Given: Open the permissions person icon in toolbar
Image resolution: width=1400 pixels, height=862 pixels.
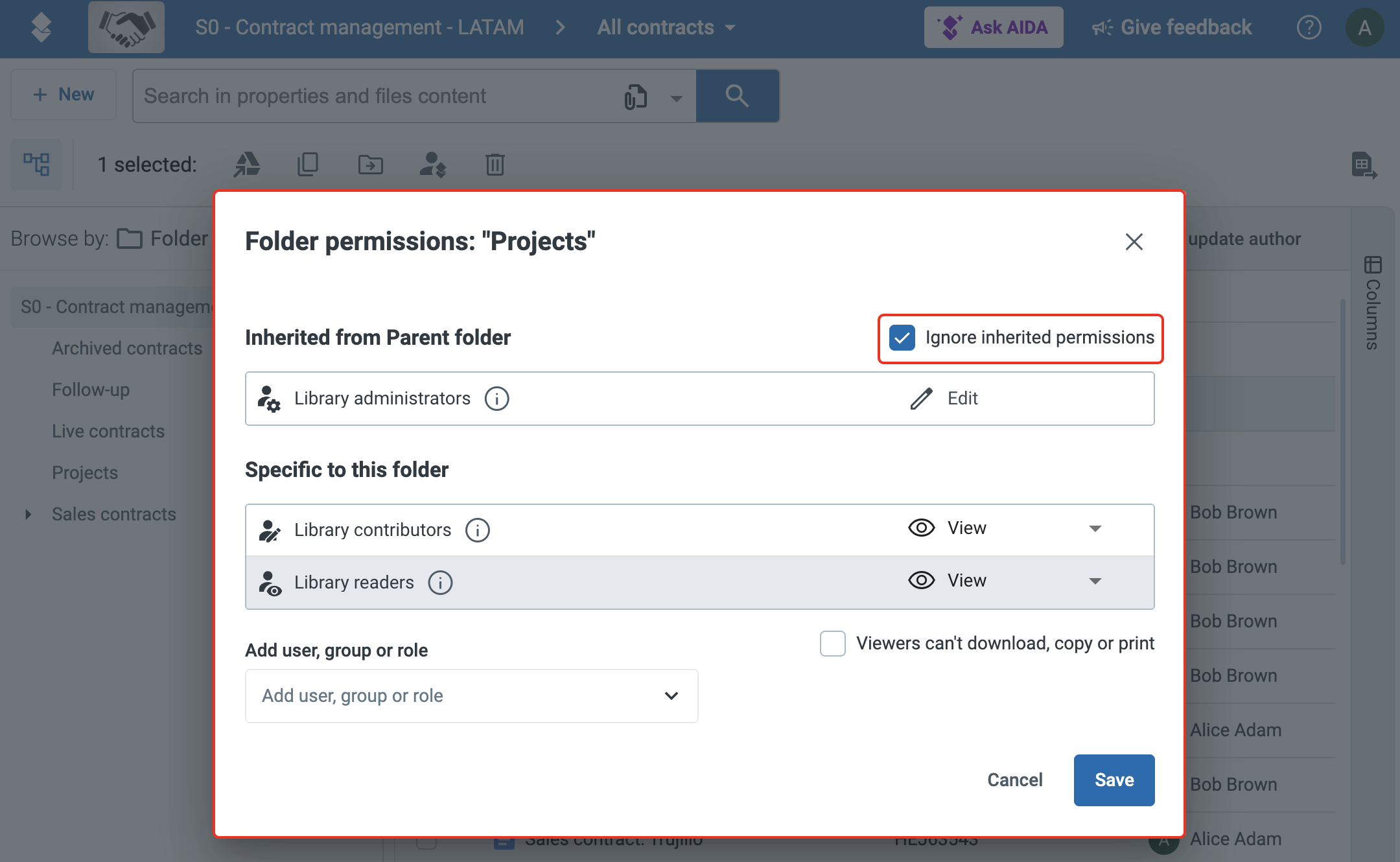Looking at the screenshot, I should coord(432,165).
